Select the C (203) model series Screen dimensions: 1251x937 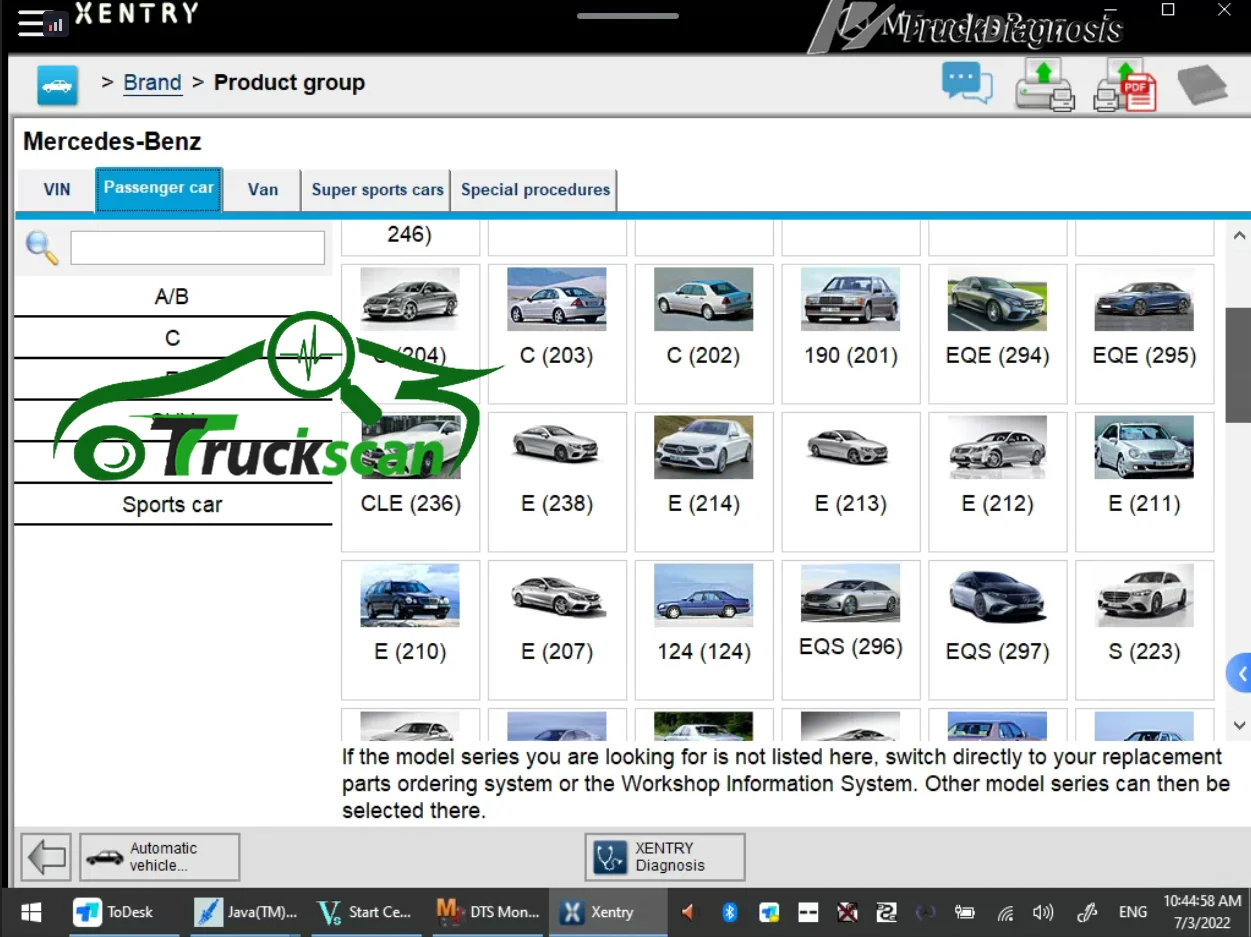tap(557, 334)
